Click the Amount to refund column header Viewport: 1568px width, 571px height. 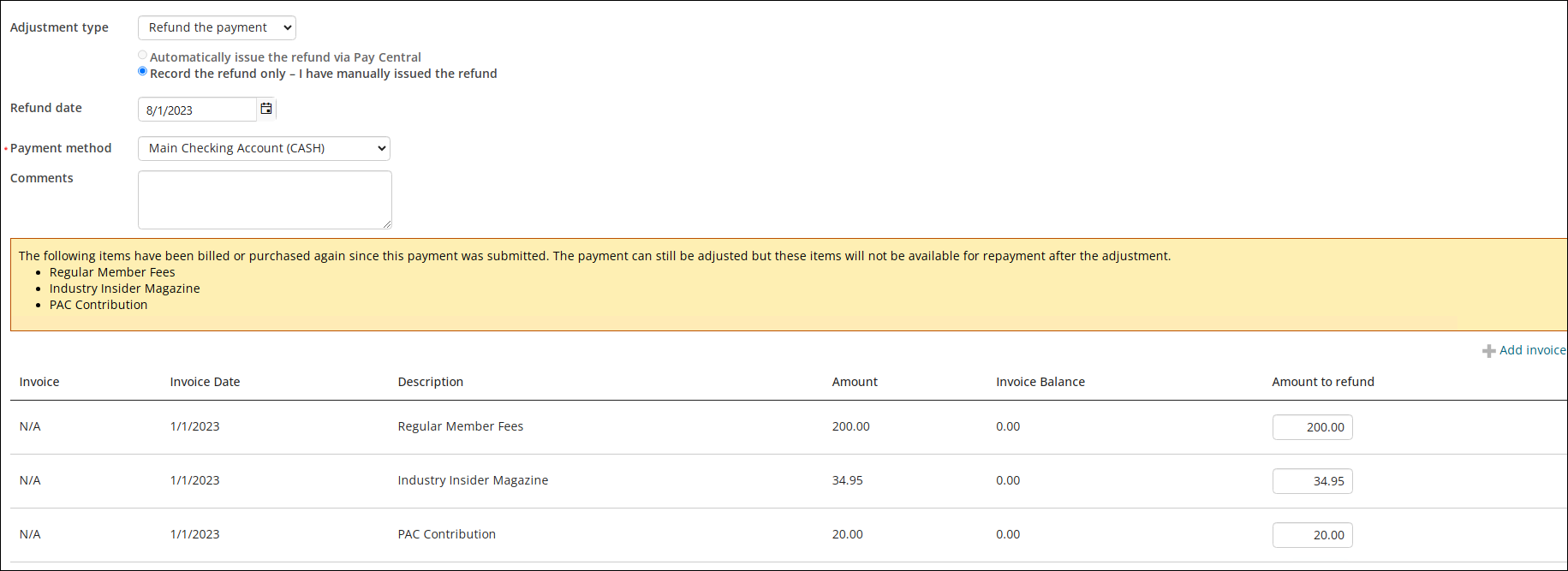pyautogui.click(x=1322, y=382)
